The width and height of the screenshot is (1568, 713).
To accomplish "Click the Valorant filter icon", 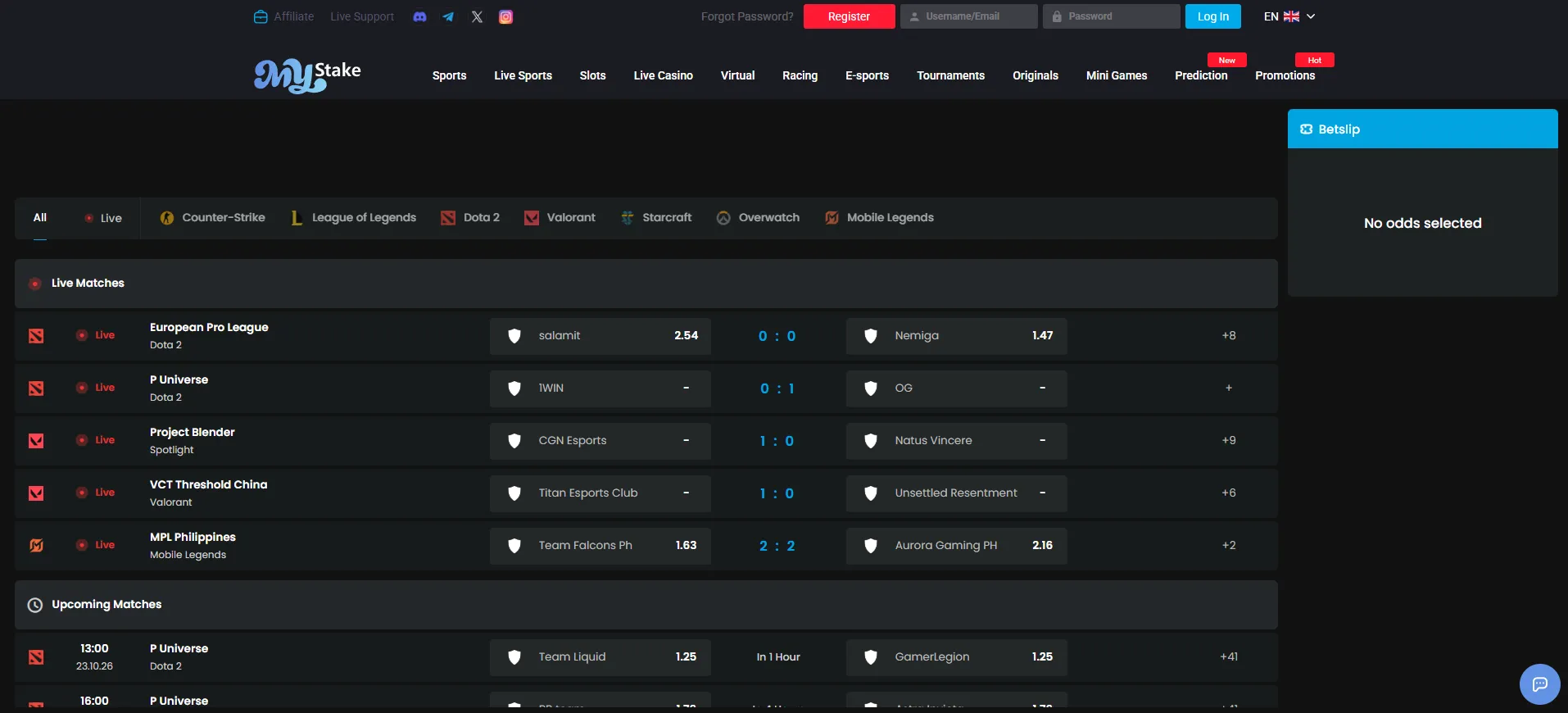I will [532, 218].
